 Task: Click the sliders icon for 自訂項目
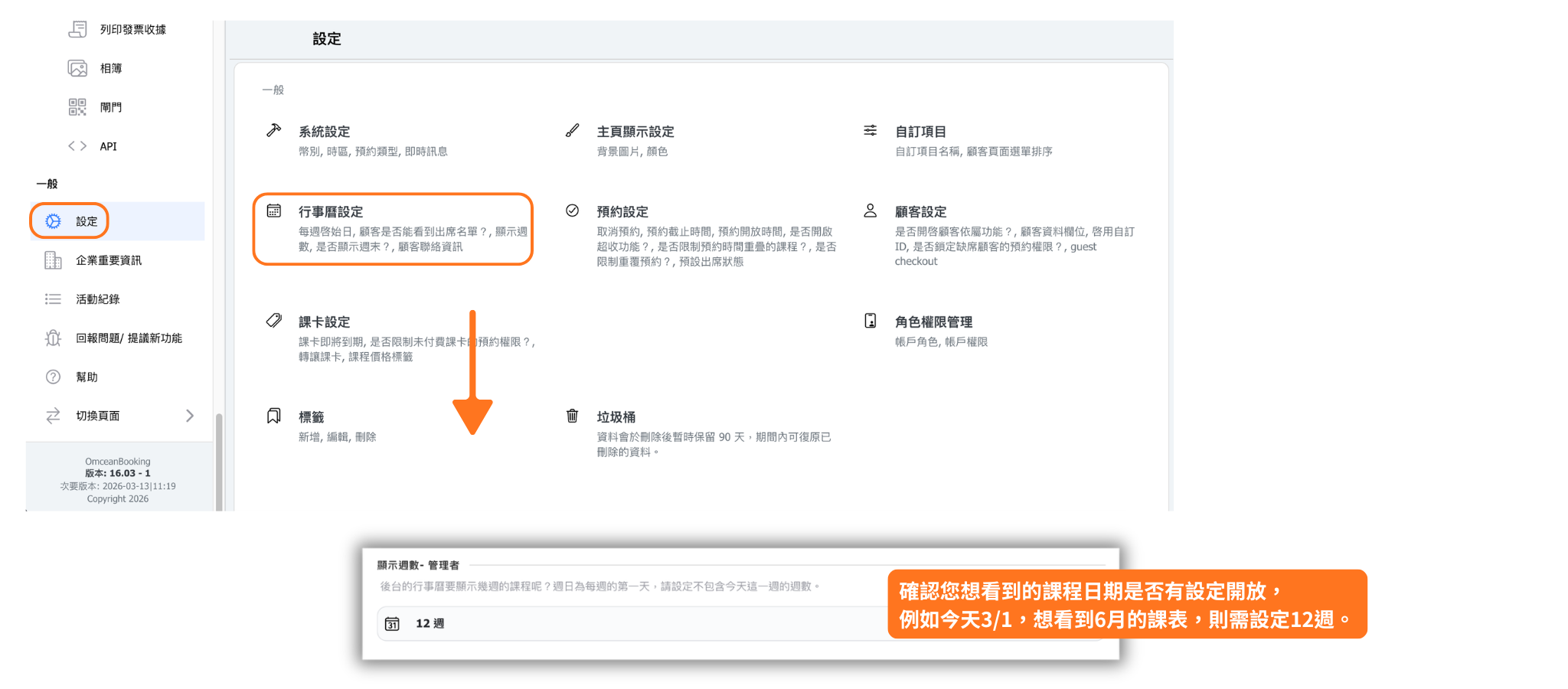871,131
